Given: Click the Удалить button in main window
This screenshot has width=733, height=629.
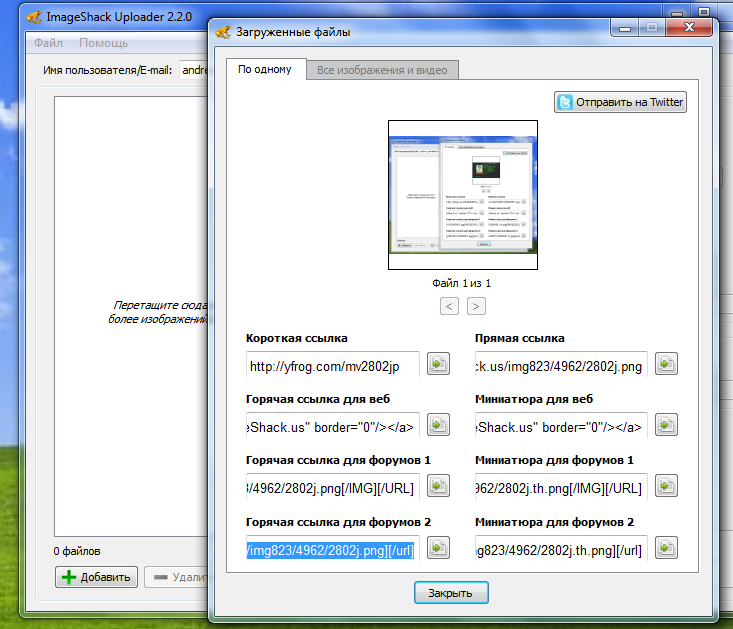Looking at the screenshot, I should pos(177,577).
